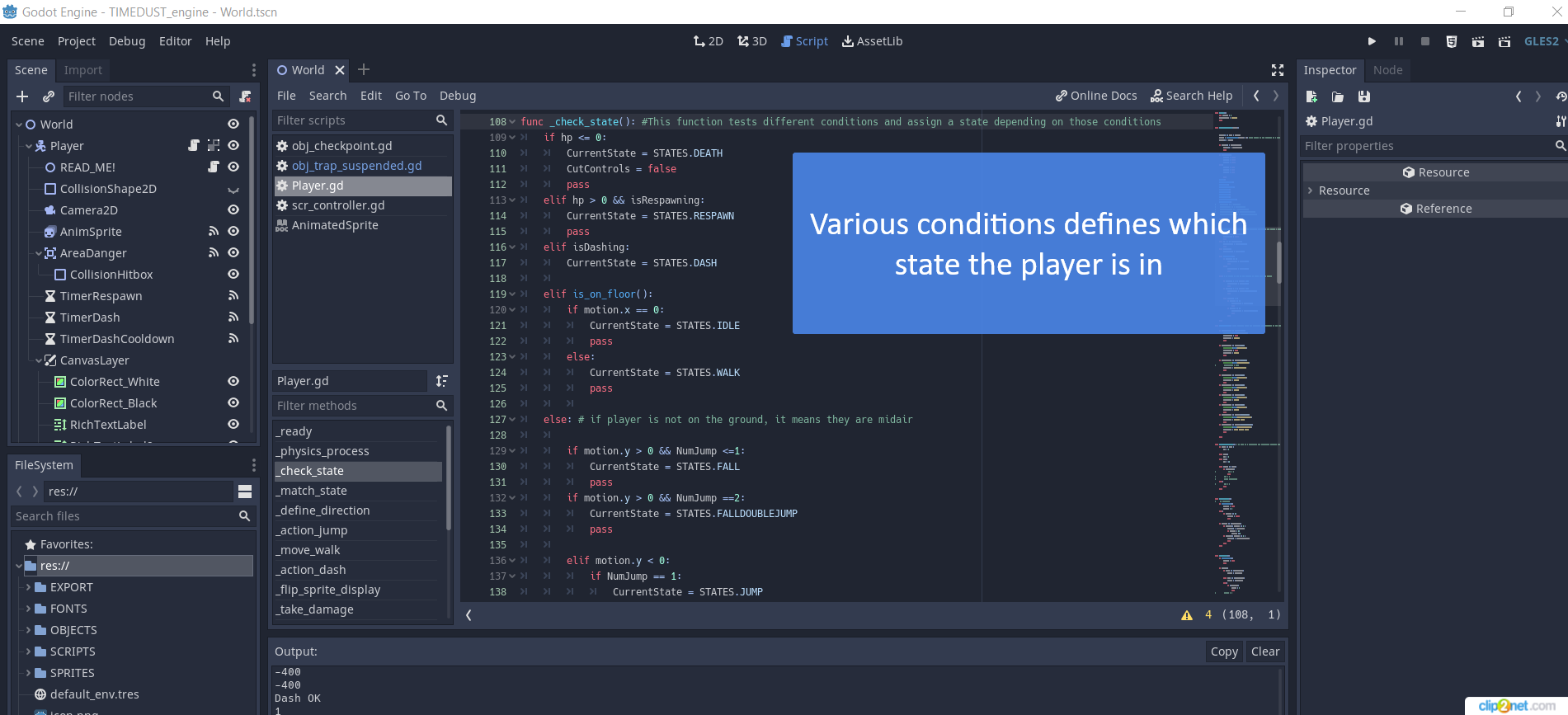Click signal icon on TimerDash node
The width and height of the screenshot is (1568, 715).
[x=233, y=317]
